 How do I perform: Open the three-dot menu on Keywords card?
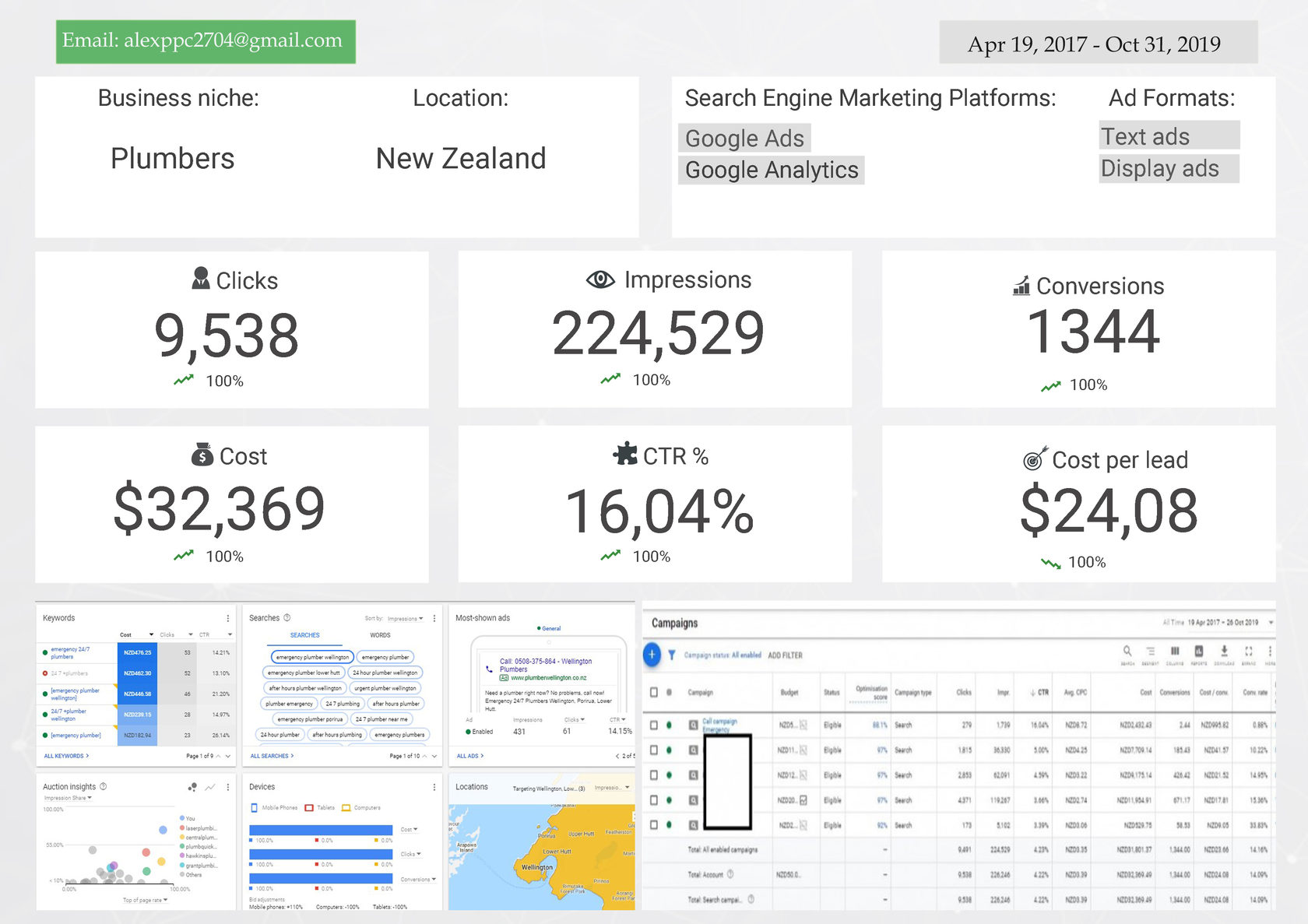(228, 618)
